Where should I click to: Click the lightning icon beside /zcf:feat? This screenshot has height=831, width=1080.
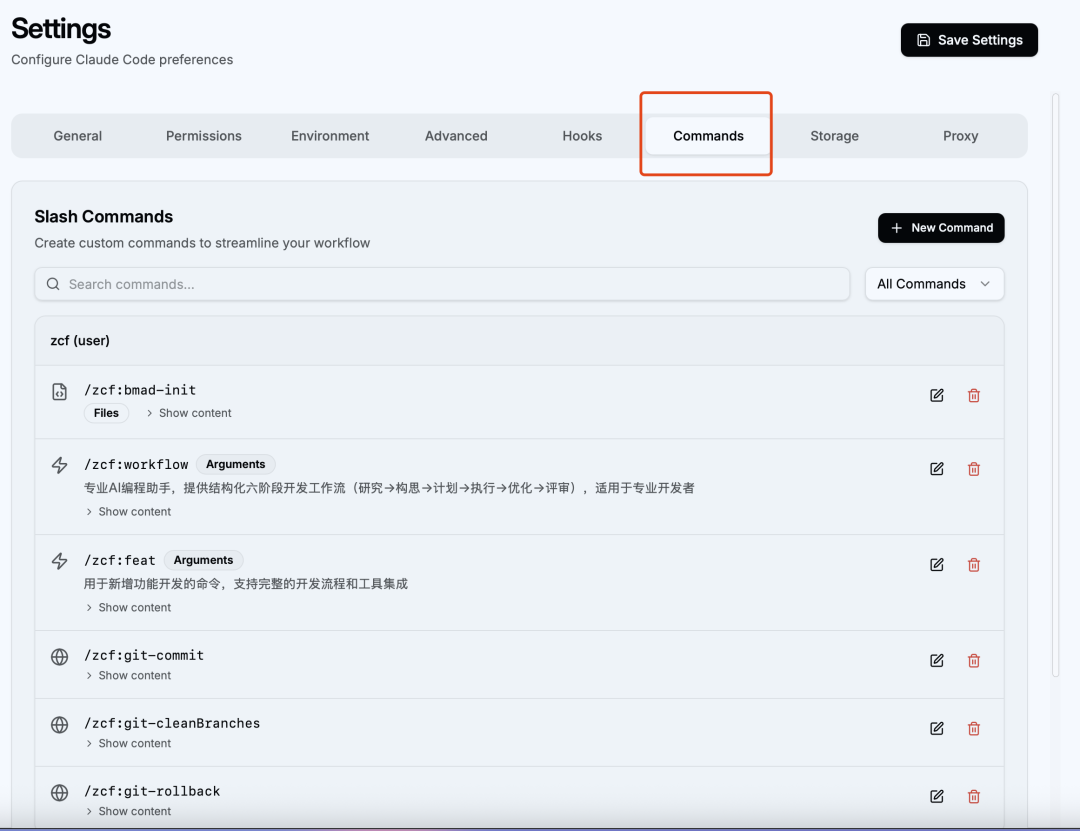[x=60, y=561]
